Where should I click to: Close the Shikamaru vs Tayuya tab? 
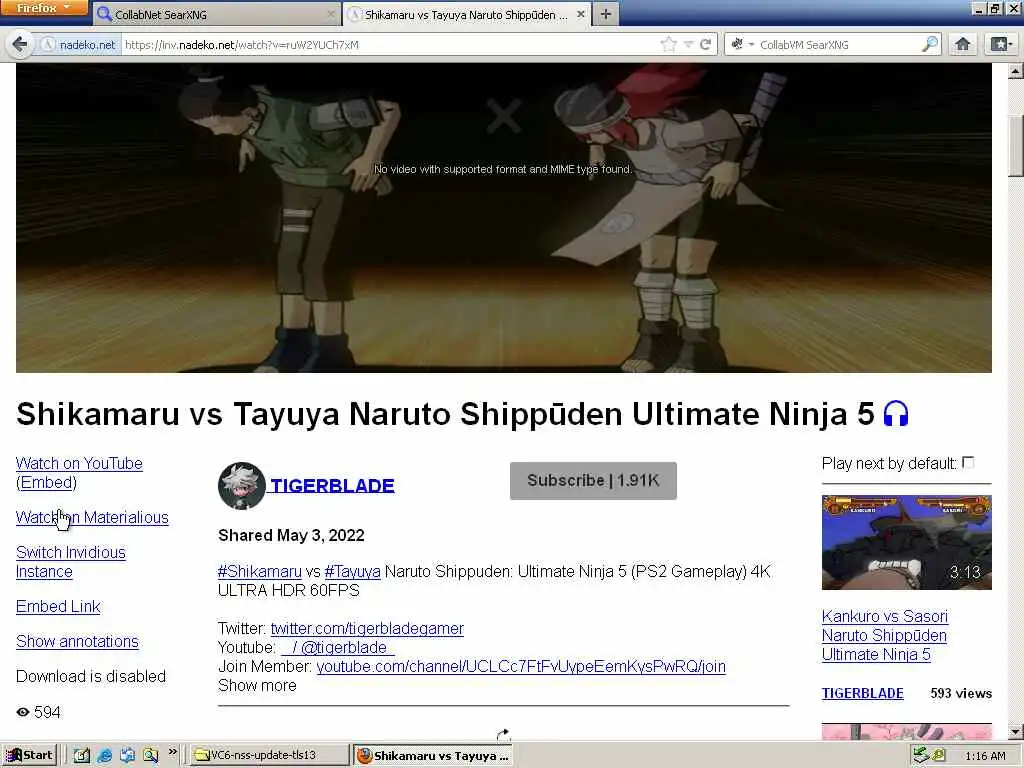coord(581,14)
